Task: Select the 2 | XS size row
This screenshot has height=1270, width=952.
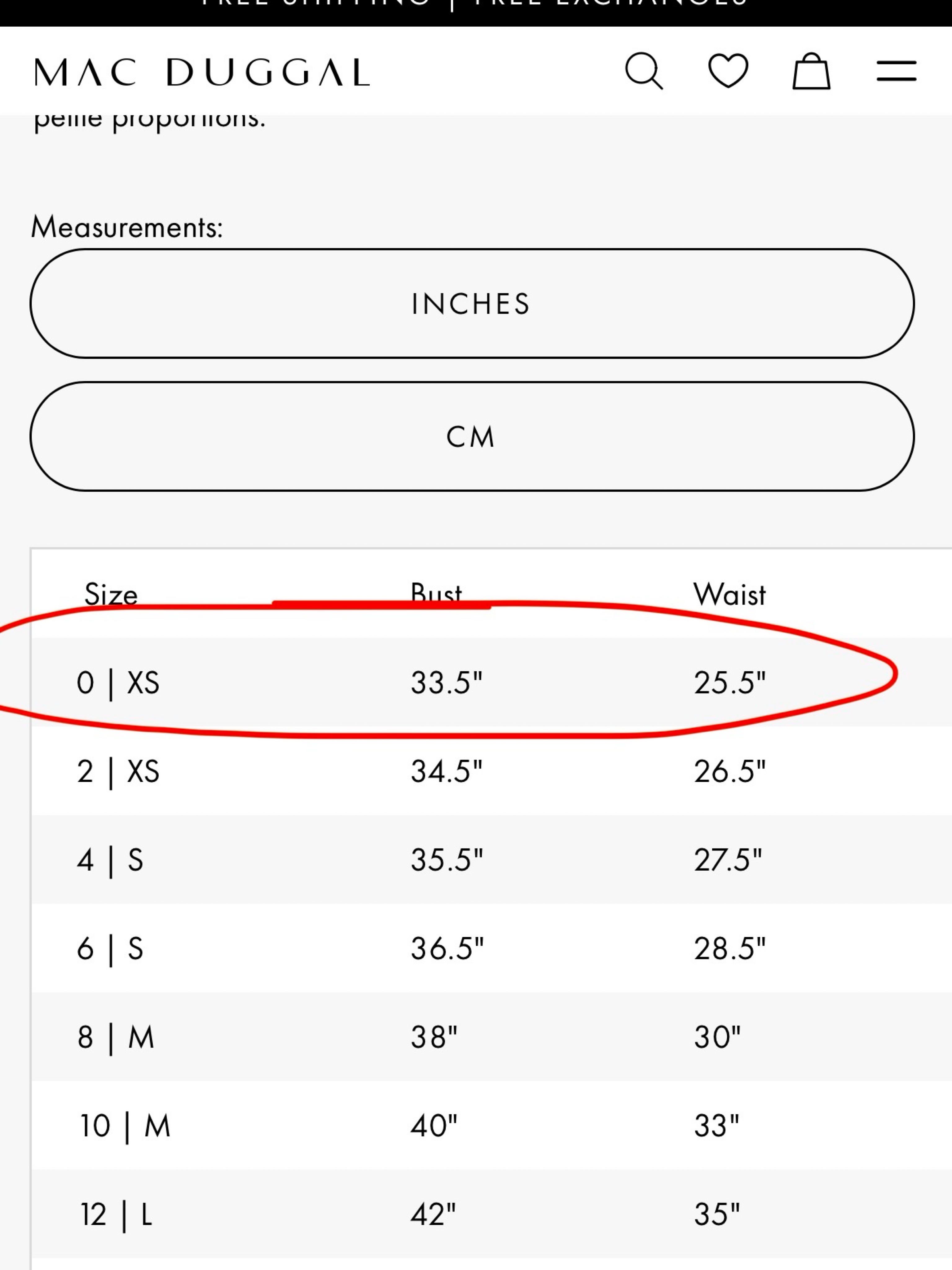Action: point(492,770)
